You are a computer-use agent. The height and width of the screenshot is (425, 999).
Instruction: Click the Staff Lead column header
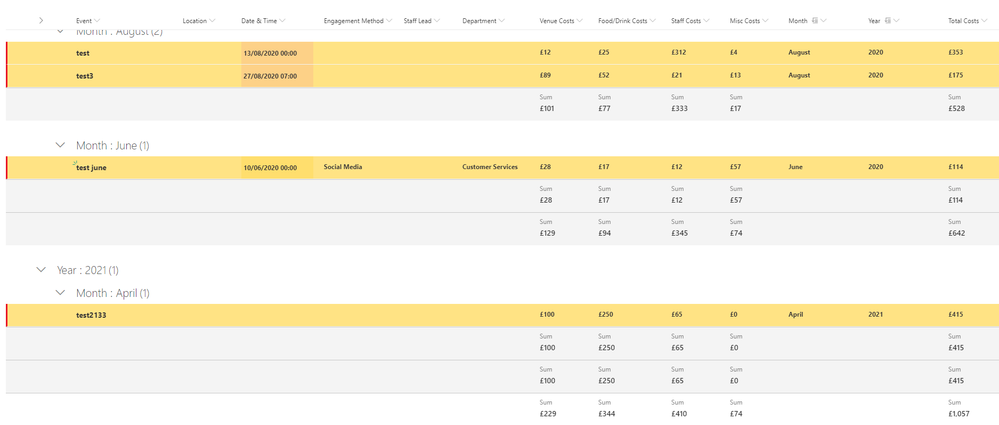click(417, 21)
